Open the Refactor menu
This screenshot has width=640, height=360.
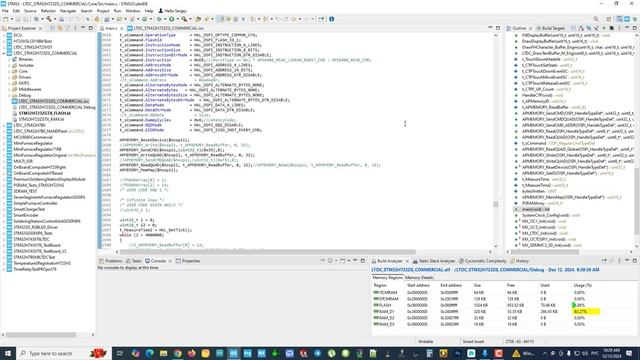pyautogui.click(x=48, y=11)
